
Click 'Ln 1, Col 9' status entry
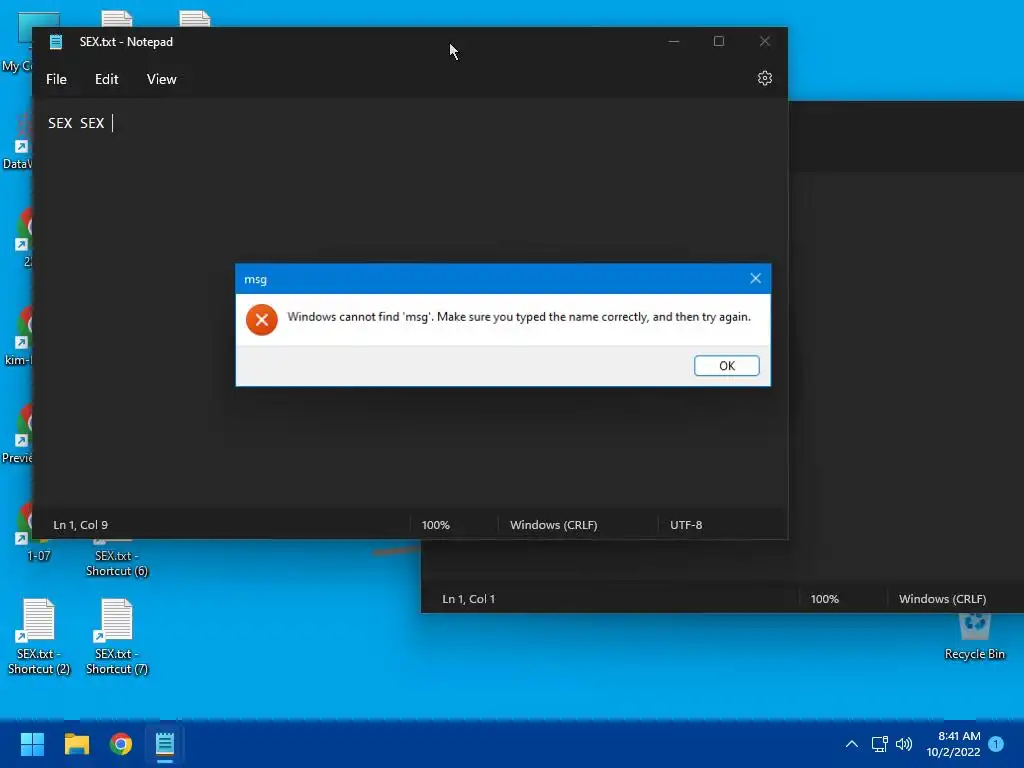[x=80, y=525]
